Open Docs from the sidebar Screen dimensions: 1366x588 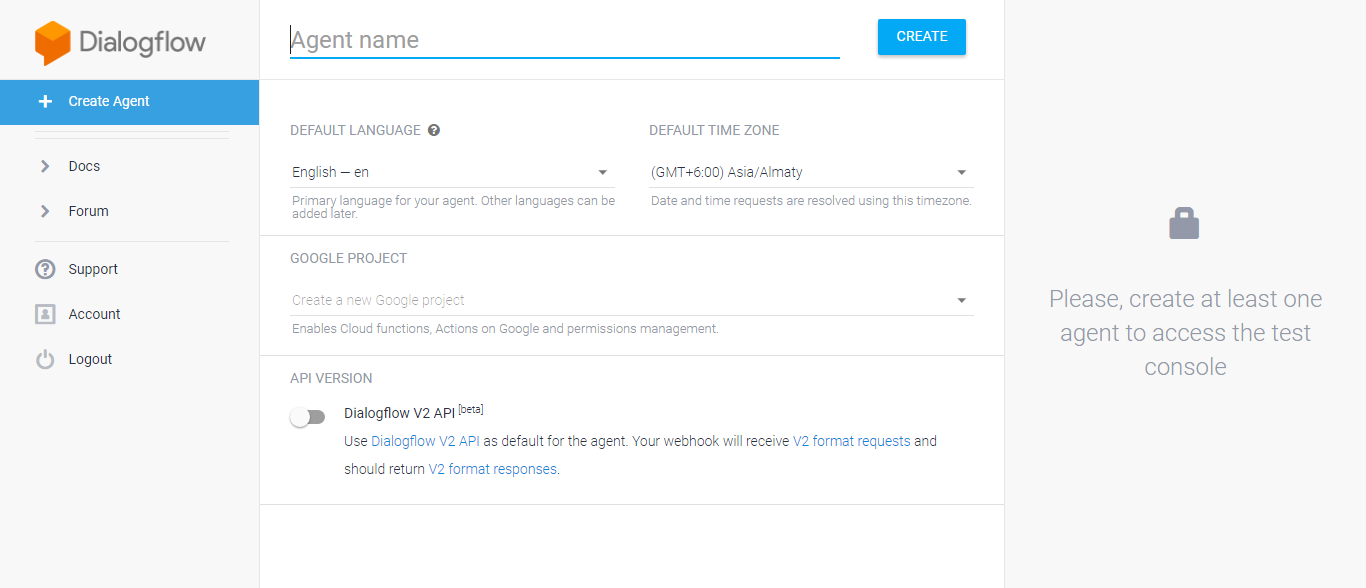pos(84,166)
